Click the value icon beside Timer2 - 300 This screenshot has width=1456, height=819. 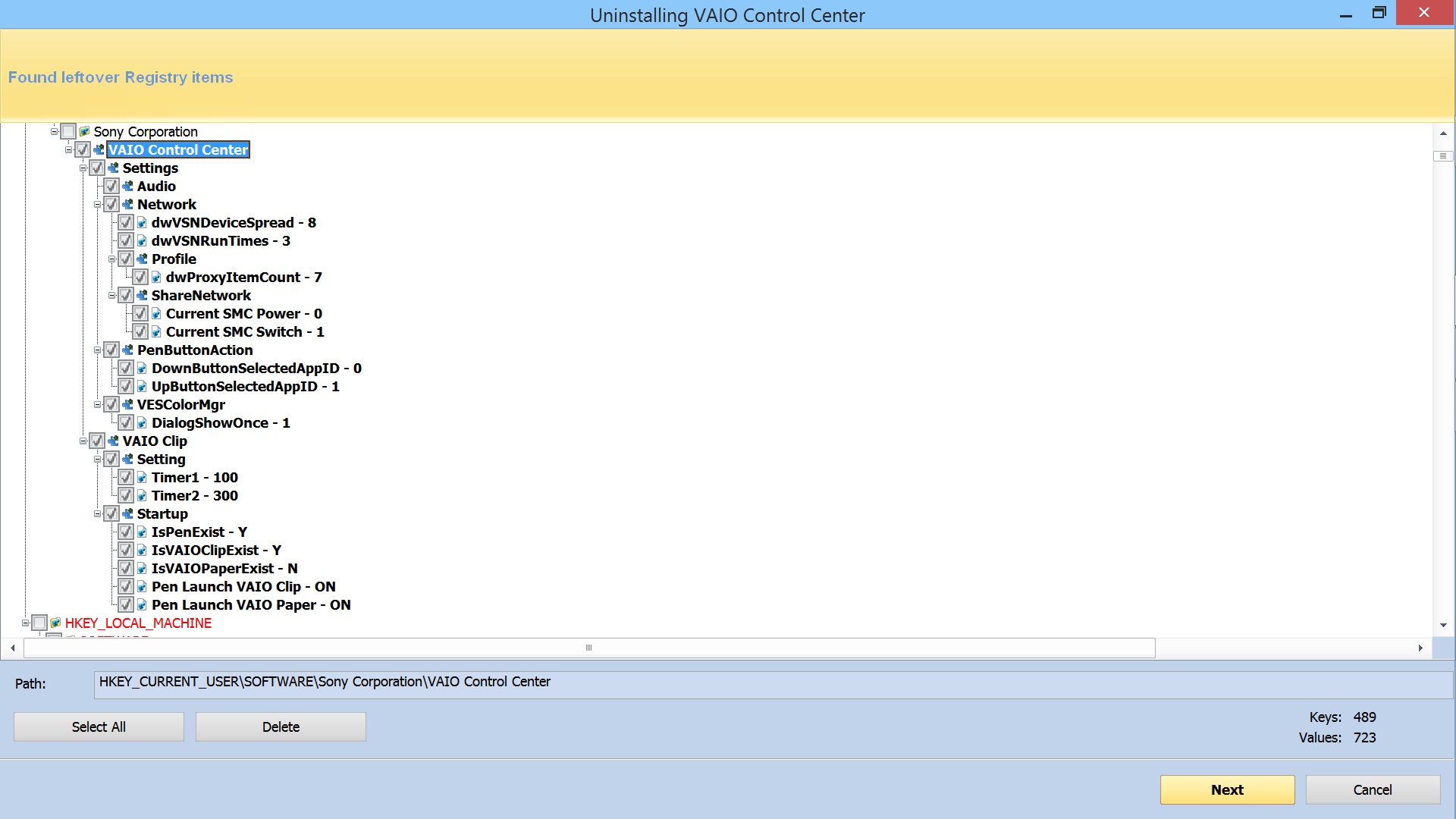click(x=142, y=495)
